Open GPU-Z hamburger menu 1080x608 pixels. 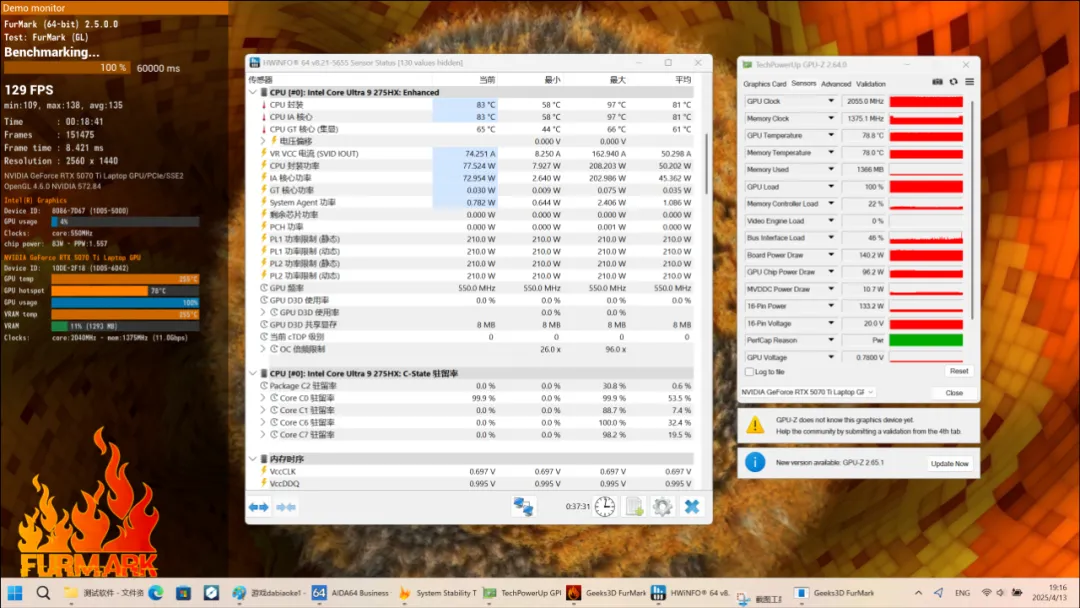970,82
